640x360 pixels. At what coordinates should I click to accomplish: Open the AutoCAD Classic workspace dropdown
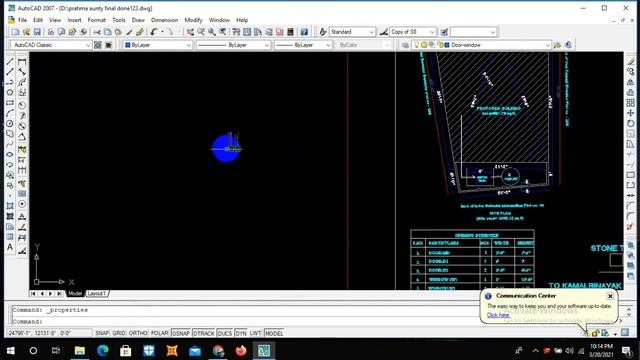pyautogui.click(x=51, y=45)
